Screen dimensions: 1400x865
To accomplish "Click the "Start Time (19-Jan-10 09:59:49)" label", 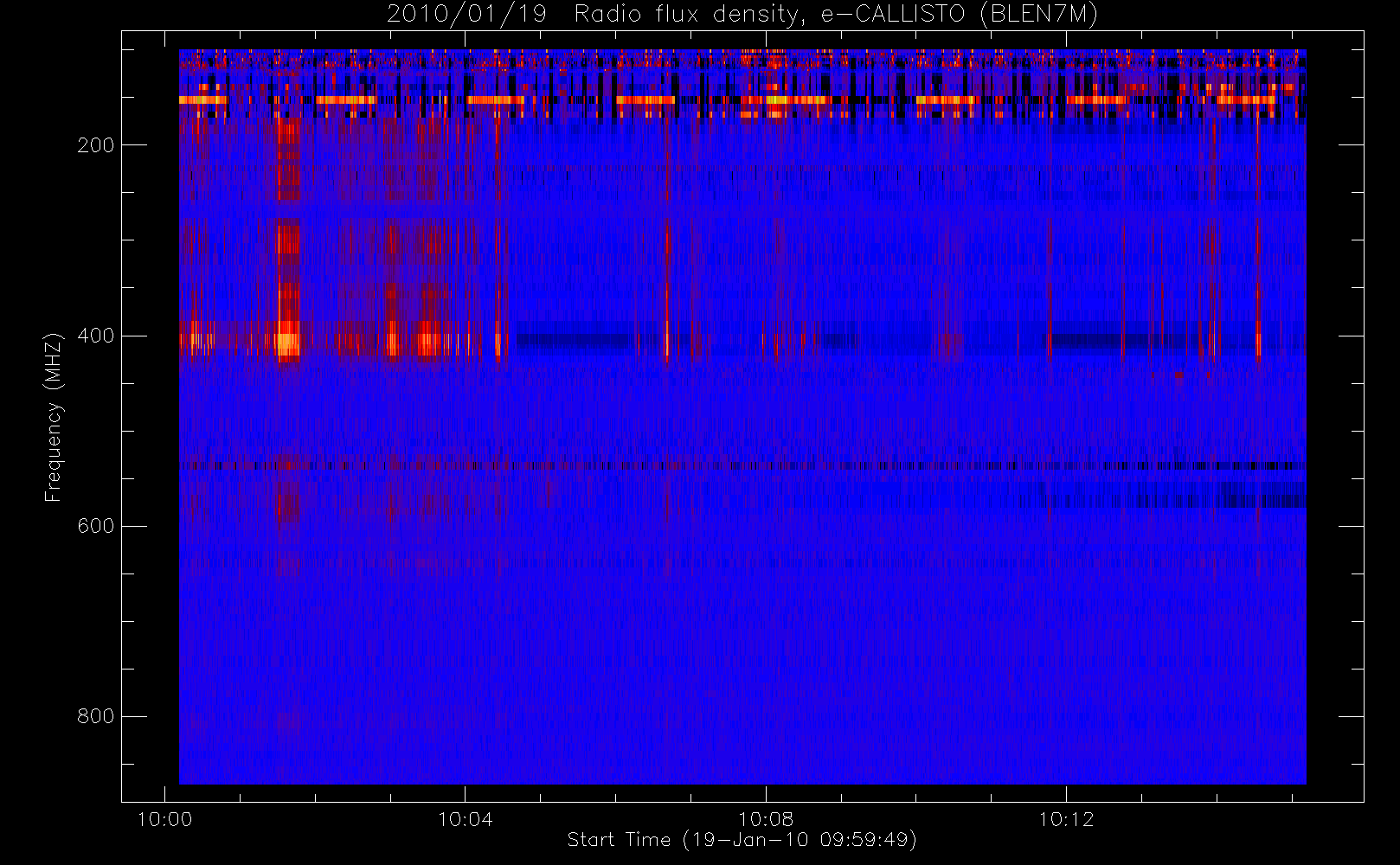I will [x=742, y=840].
